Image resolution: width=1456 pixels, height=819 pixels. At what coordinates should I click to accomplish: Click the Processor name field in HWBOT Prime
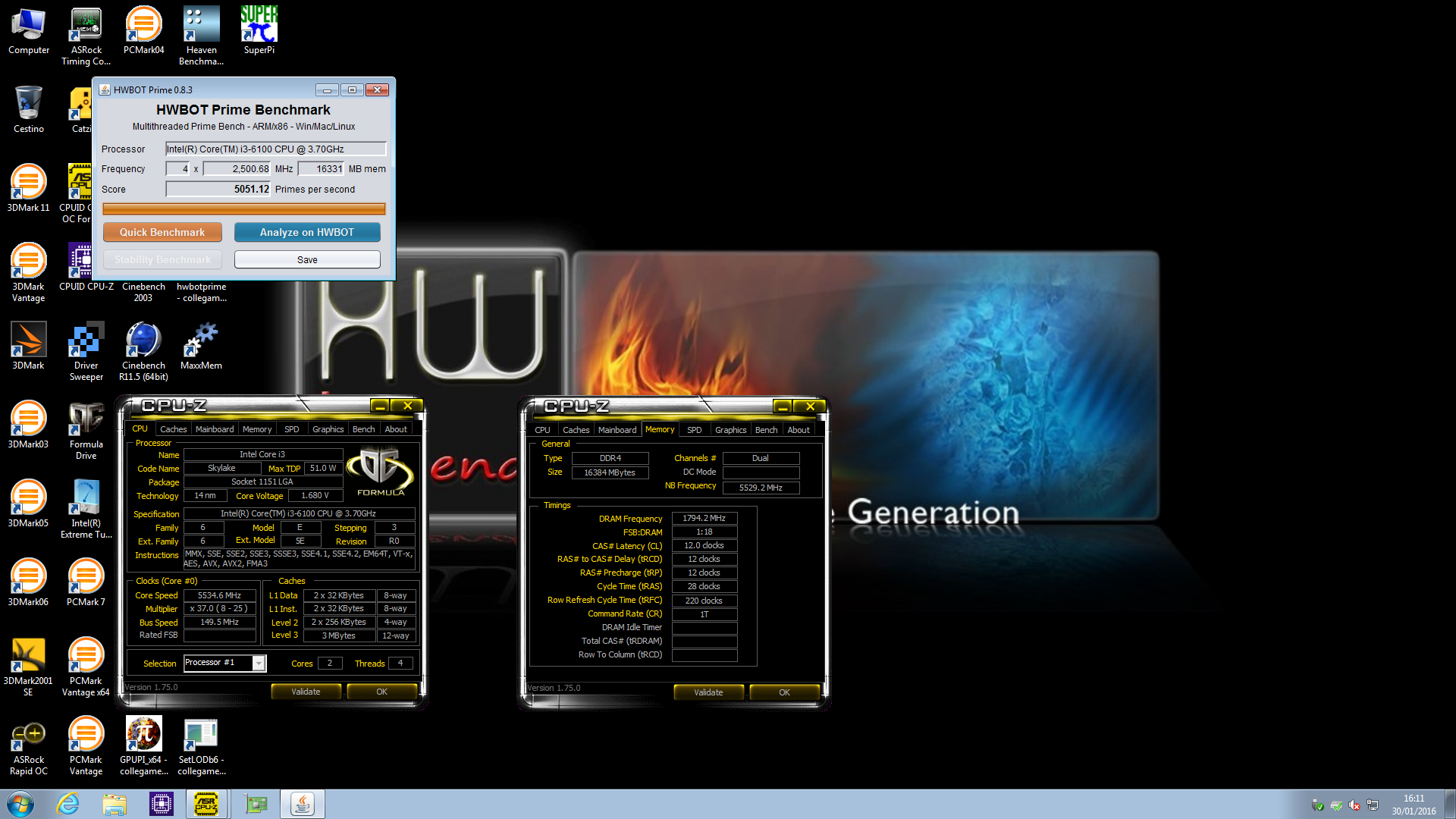pos(276,149)
